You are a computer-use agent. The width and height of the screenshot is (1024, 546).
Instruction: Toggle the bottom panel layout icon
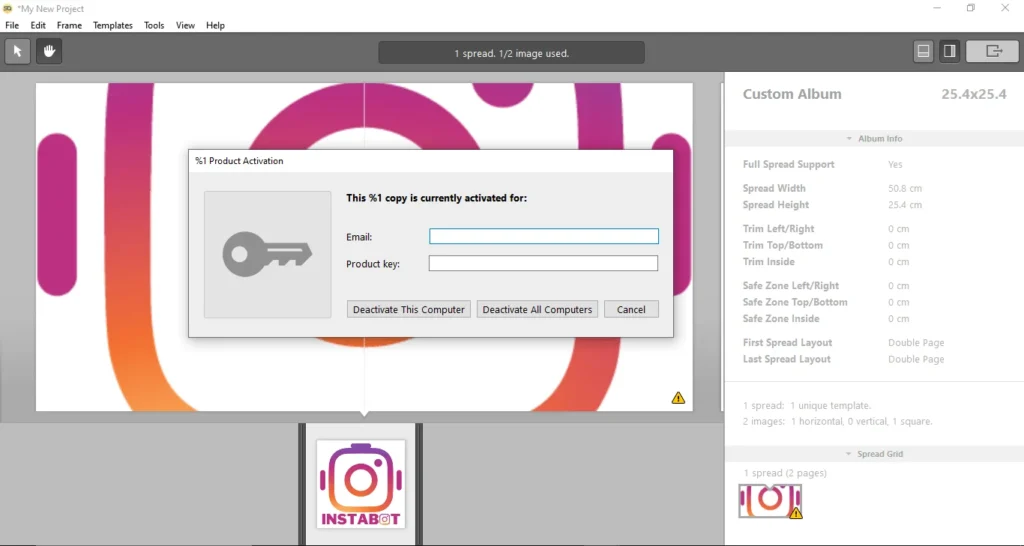click(923, 52)
